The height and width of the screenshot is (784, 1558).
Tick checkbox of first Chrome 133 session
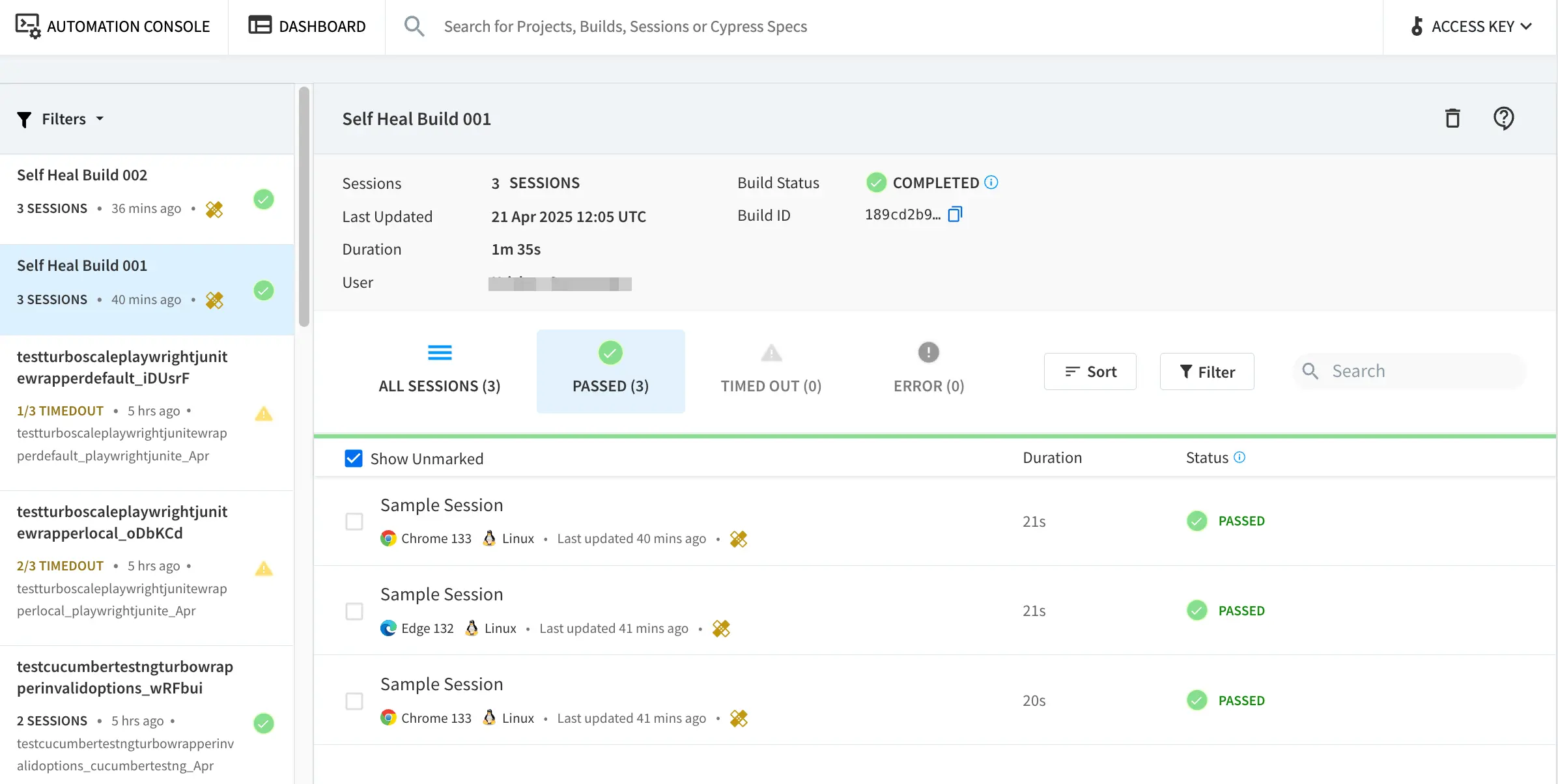click(354, 521)
